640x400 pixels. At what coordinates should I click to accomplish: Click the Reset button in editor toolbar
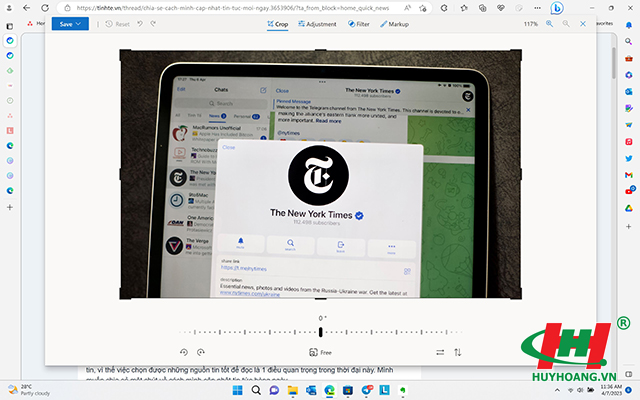tap(118, 24)
